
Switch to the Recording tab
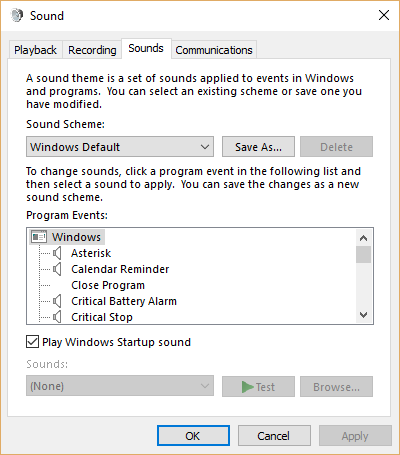click(x=92, y=50)
